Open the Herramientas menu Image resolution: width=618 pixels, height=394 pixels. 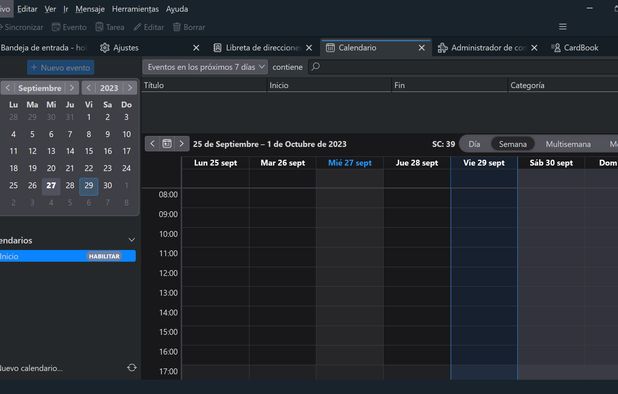tap(135, 9)
